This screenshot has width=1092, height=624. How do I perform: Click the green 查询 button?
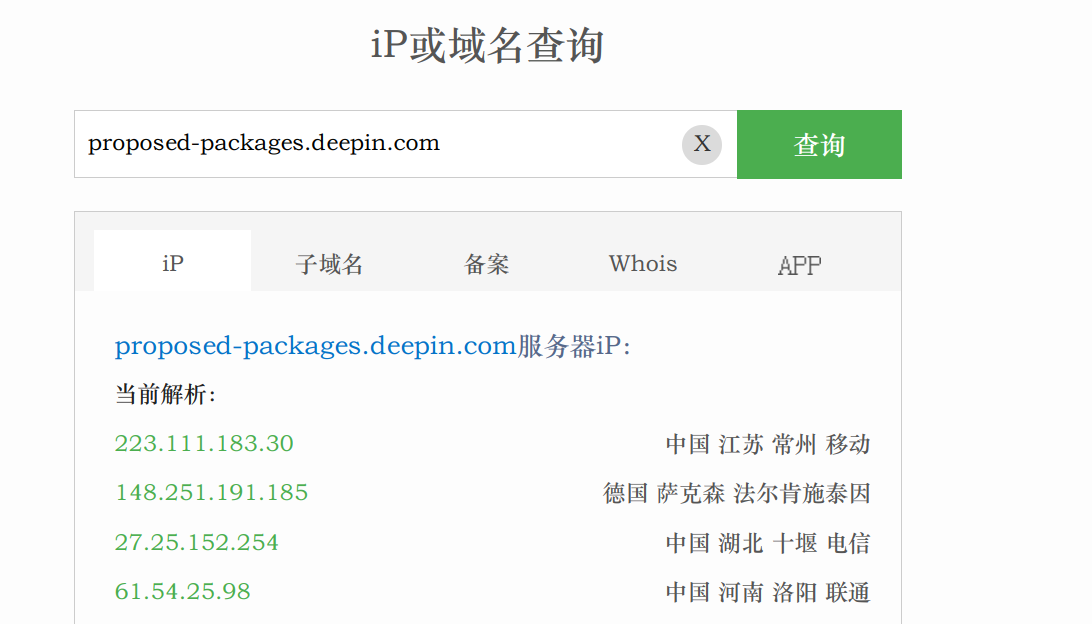[x=819, y=144]
